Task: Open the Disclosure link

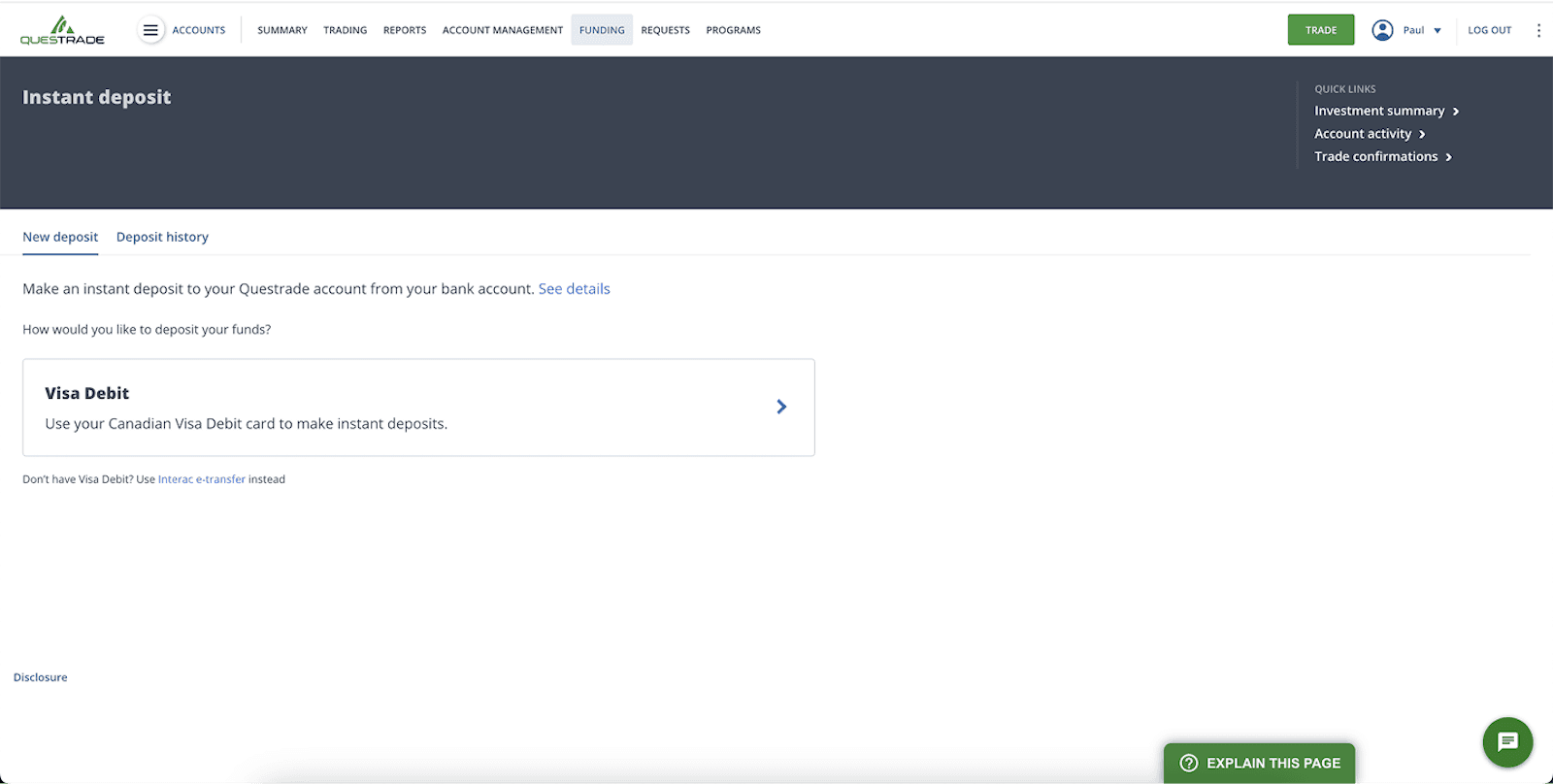Action: pos(41,677)
